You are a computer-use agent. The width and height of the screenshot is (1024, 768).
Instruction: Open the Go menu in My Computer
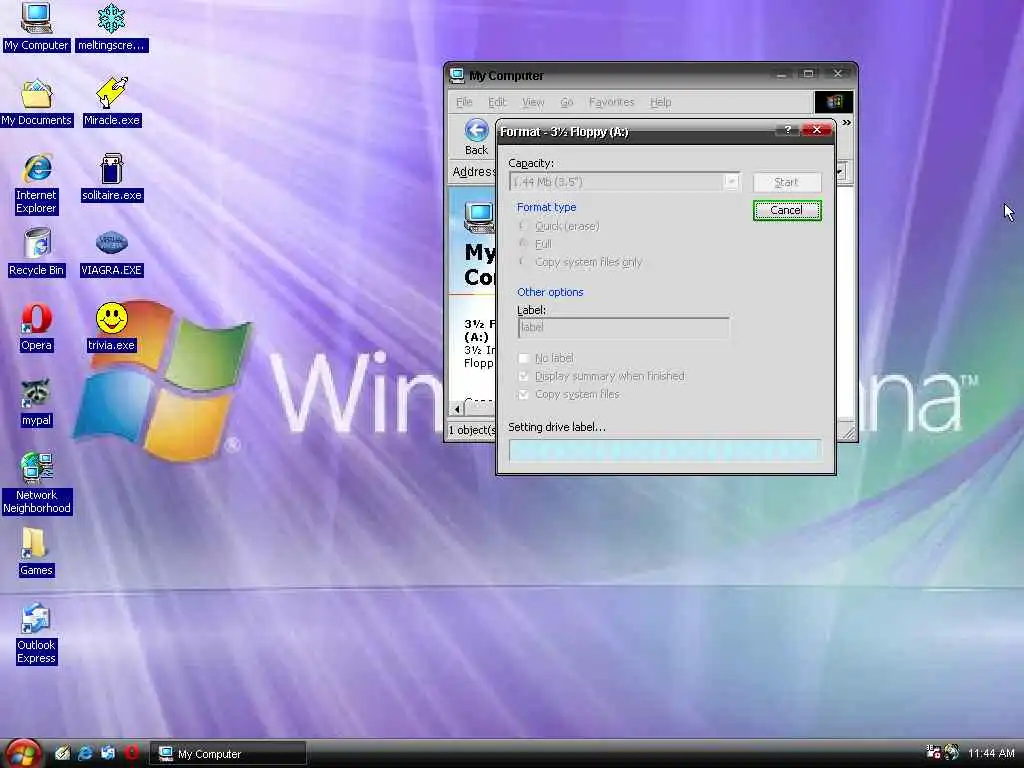click(x=566, y=102)
